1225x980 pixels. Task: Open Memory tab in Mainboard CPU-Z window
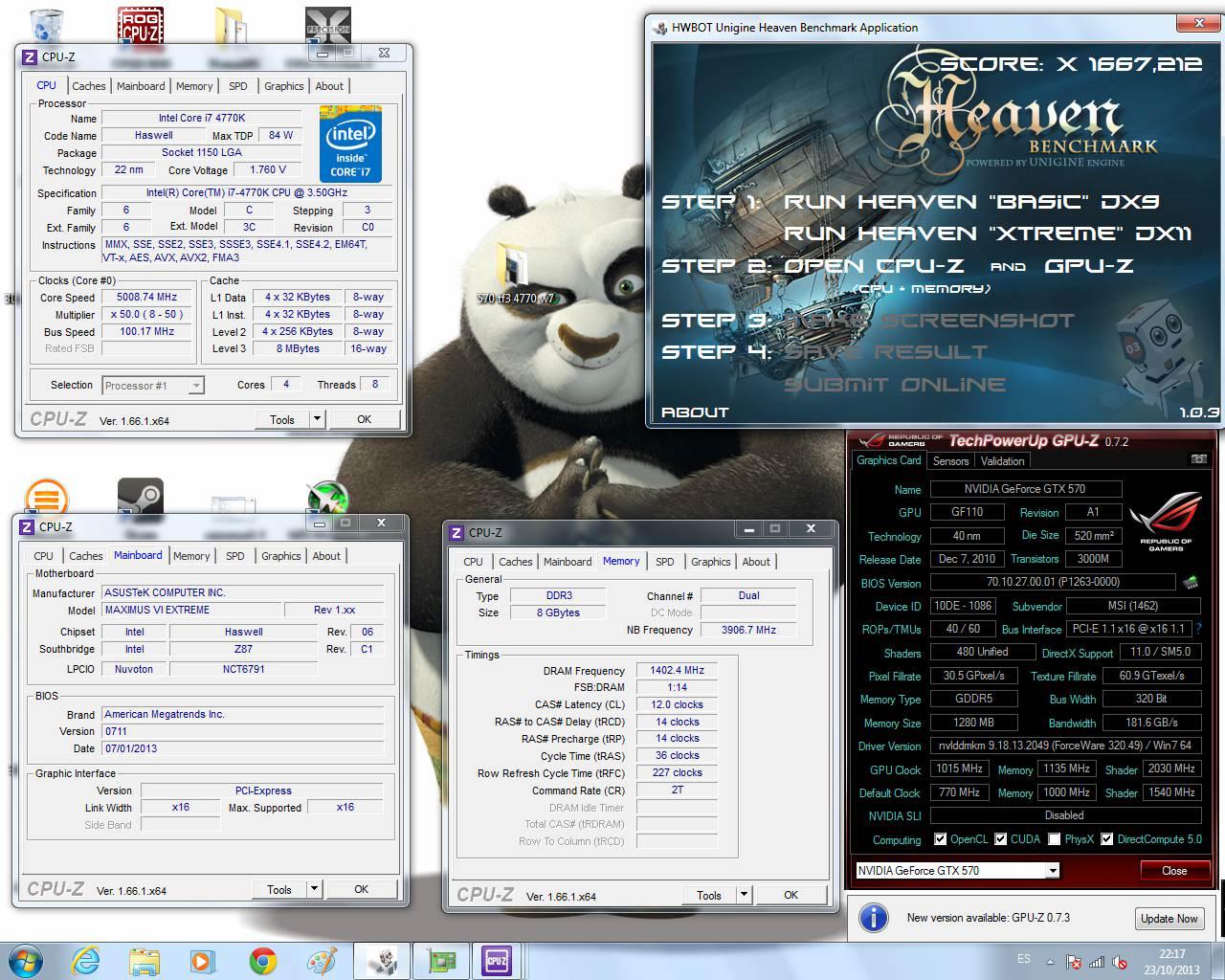[191, 556]
